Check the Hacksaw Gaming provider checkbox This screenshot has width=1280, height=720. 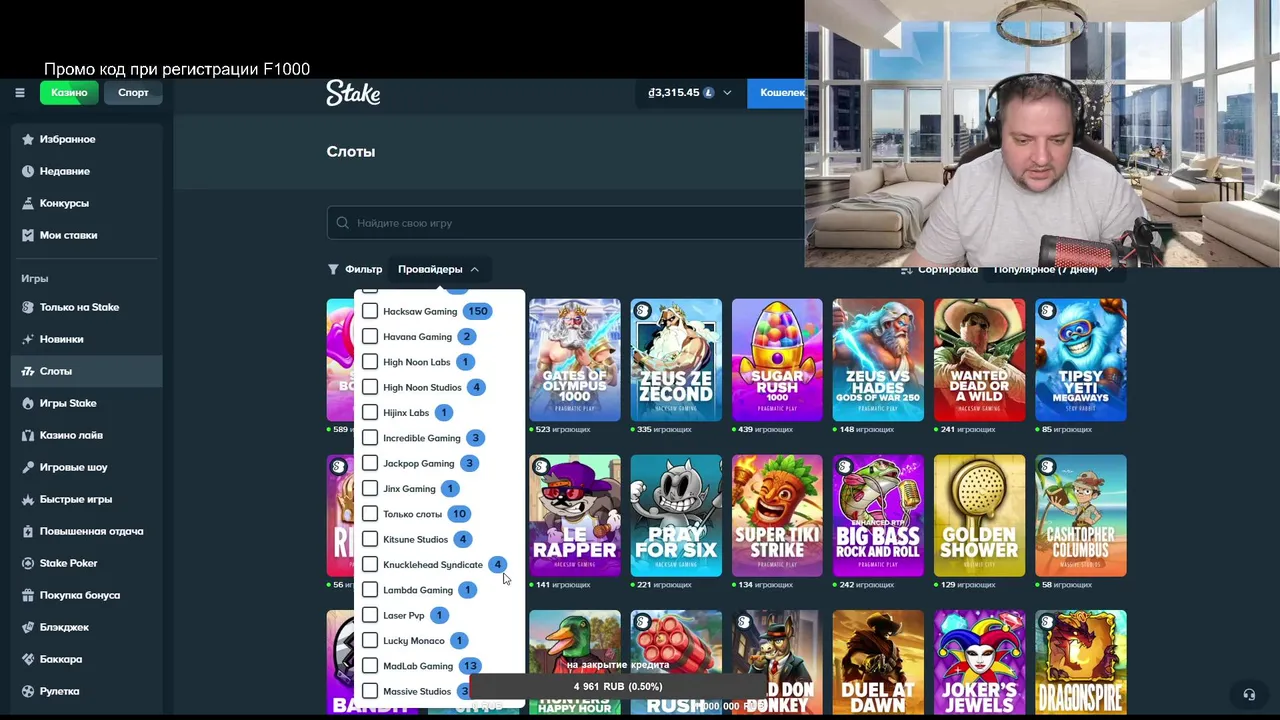(370, 311)
